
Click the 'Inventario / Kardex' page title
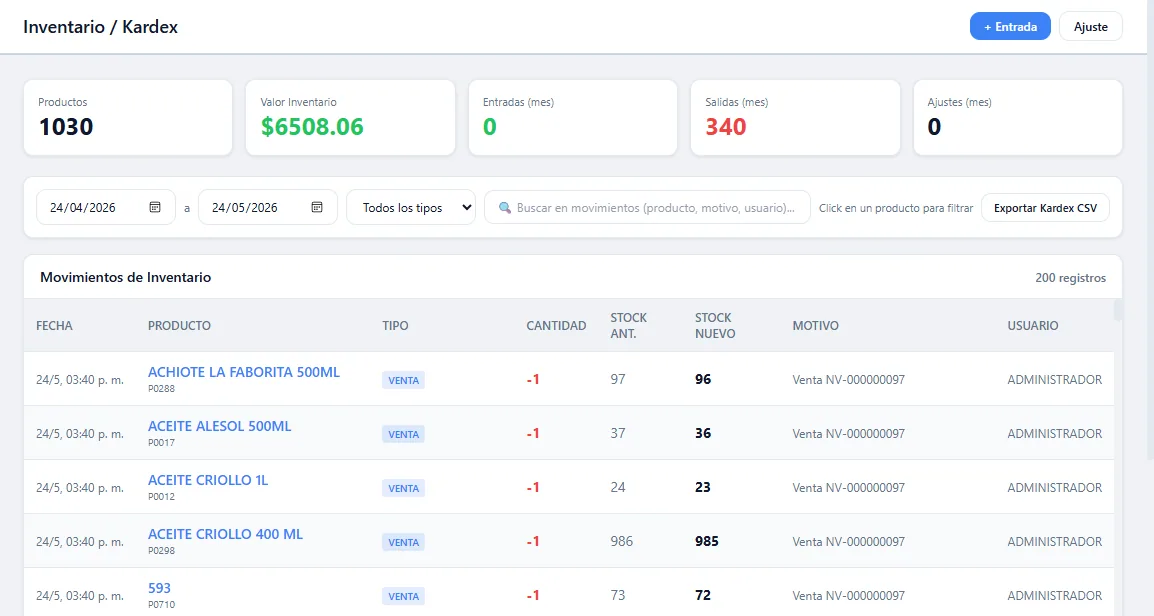[x=100, y=26]
